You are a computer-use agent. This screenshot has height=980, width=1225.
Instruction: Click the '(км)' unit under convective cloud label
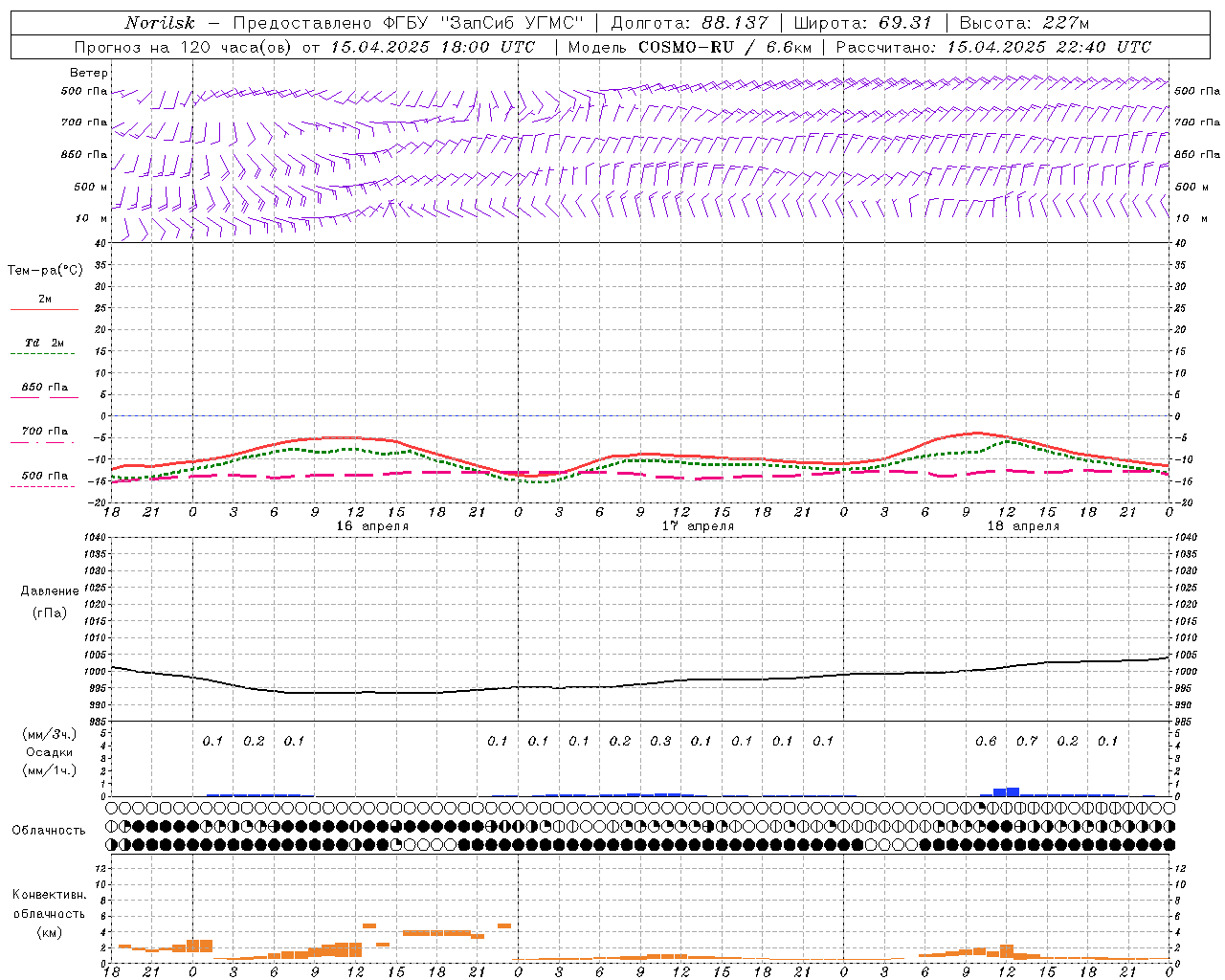pyautogui.click(x=50, y=932)
